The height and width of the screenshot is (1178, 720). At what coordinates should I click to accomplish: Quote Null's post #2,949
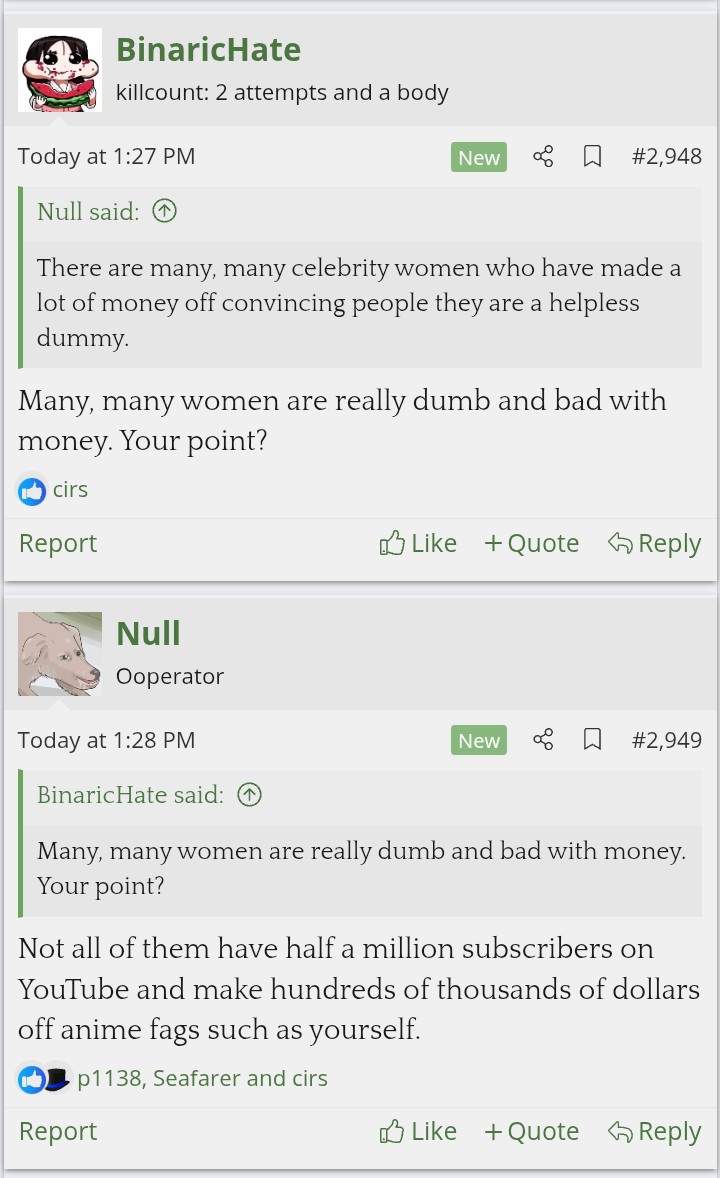coord(531,1131)
